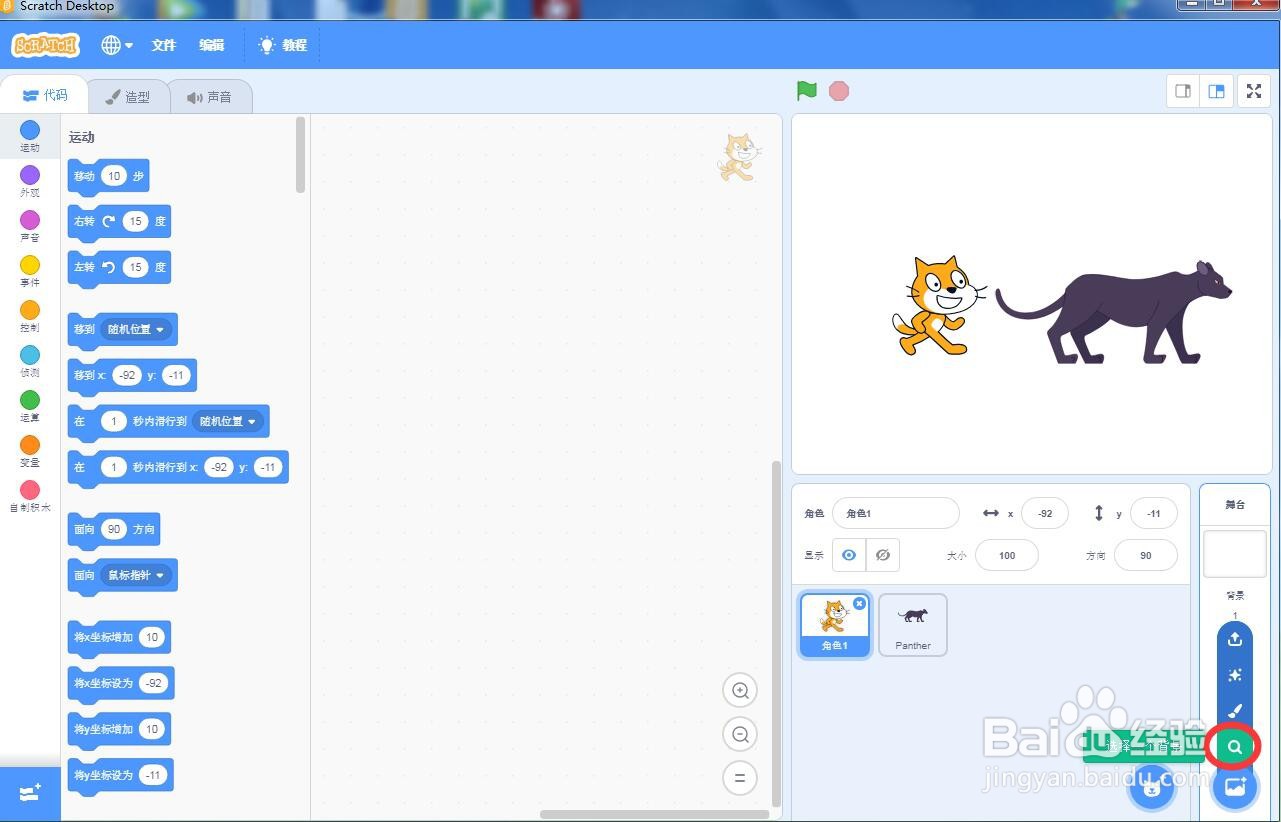
Task: Show the sprite with eye icon
Action: click(849, 555)
